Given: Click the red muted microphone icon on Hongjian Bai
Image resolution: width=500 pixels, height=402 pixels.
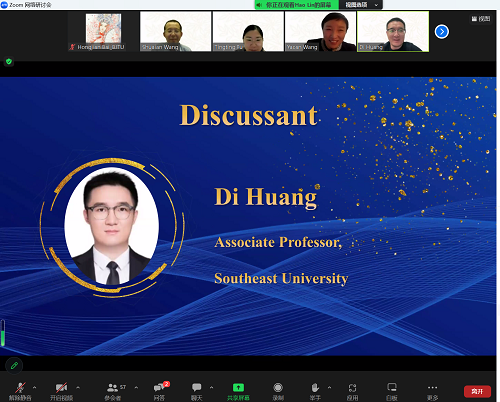Looking at the screenshot, I should 72,47.
